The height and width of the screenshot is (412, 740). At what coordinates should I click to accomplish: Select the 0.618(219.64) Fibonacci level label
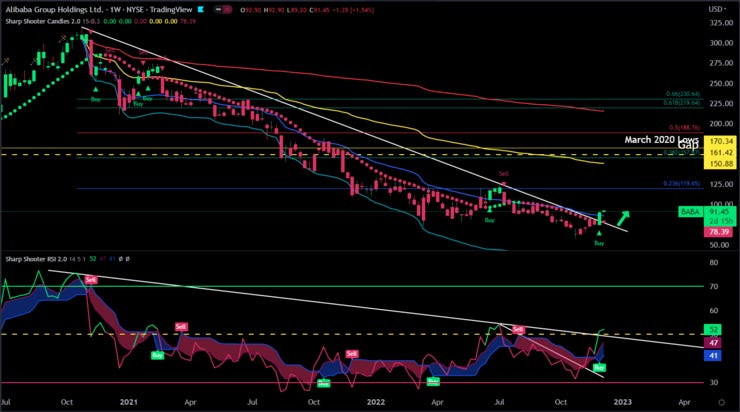pyautogui.click(x=681, y=103)
